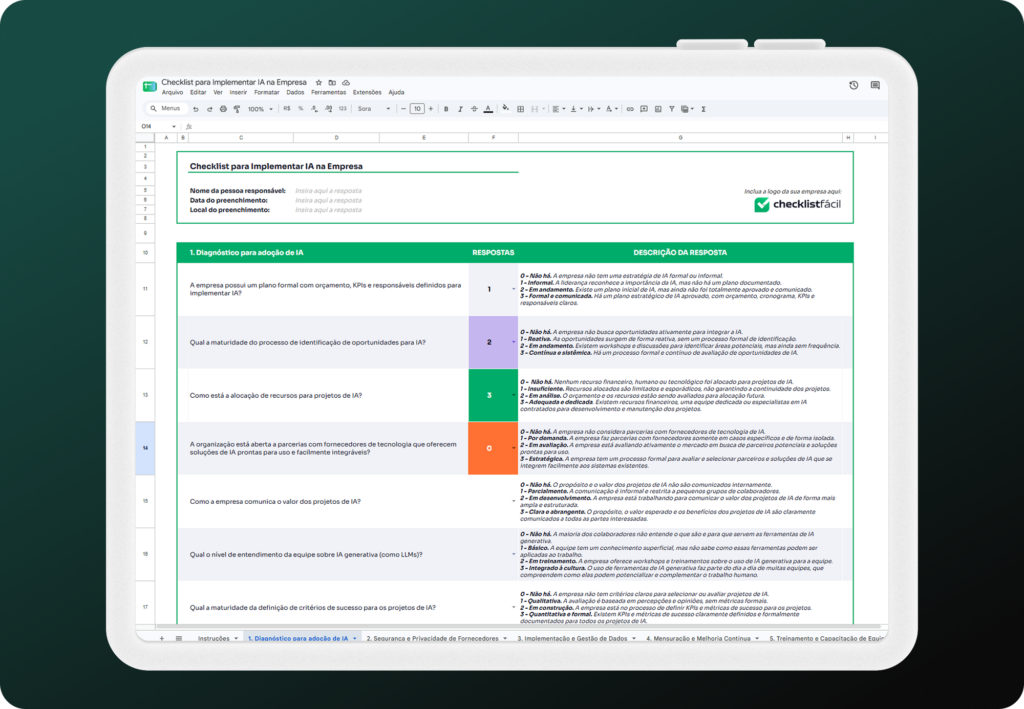Click the font size field showing 10
The image size is (1024, 709).
[x=417, y=108]
